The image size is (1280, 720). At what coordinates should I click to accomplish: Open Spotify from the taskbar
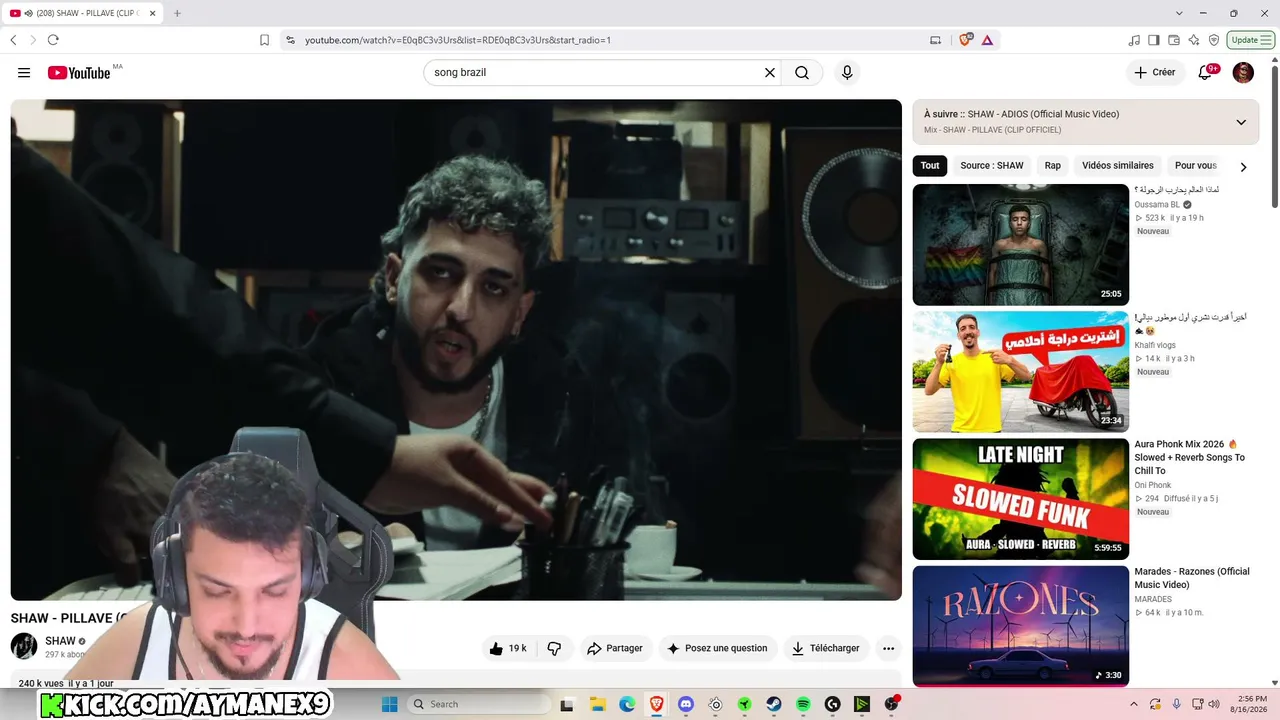[803, 704]
